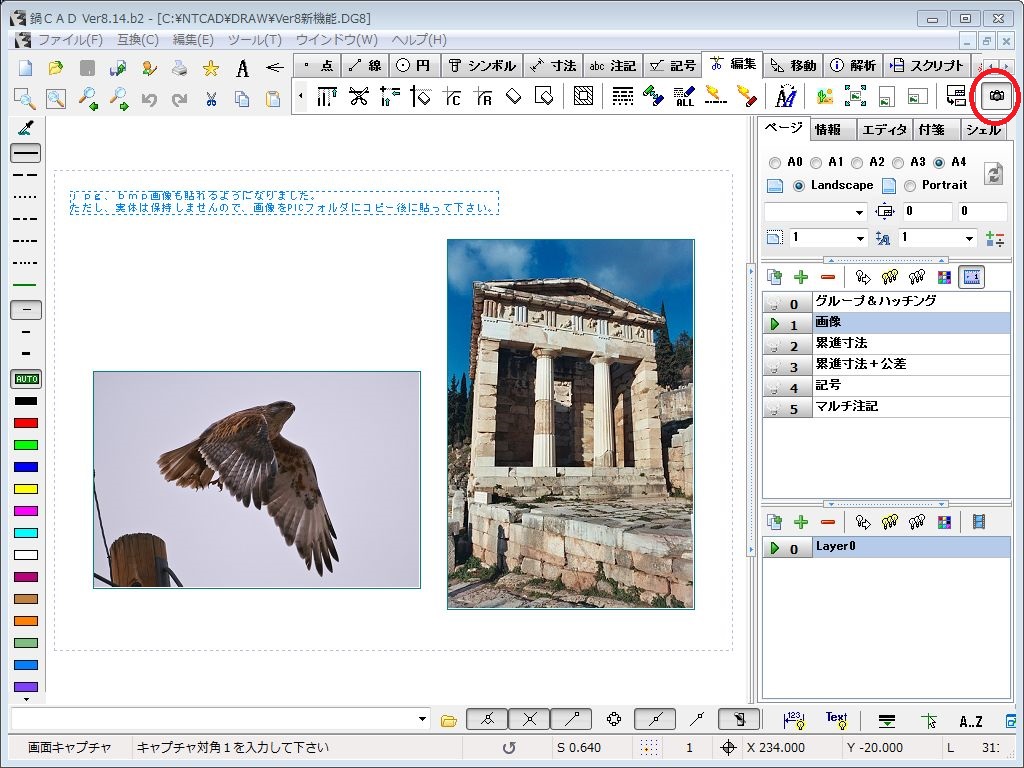
Task: Select page 3 累進寸法+公差
Action: [x=886, y=366]
